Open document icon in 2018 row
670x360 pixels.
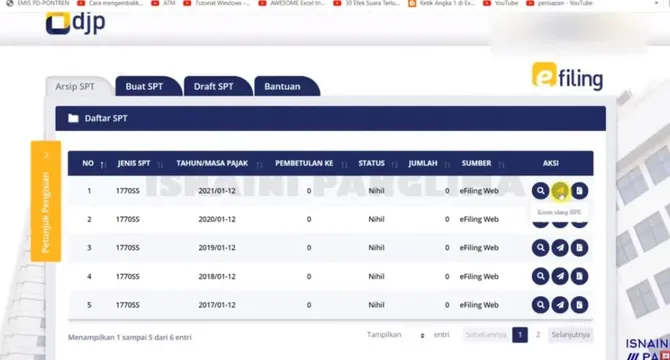tap(579, 276)
